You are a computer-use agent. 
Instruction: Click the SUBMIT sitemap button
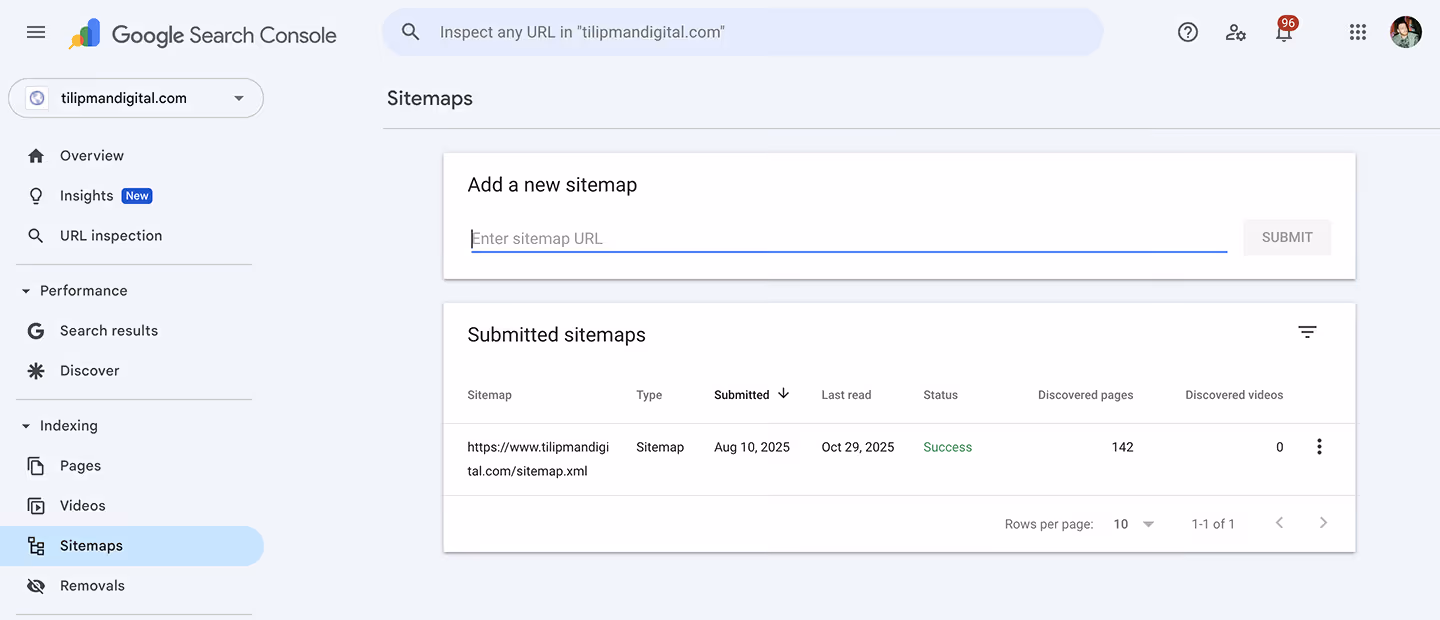[1286, 237]
